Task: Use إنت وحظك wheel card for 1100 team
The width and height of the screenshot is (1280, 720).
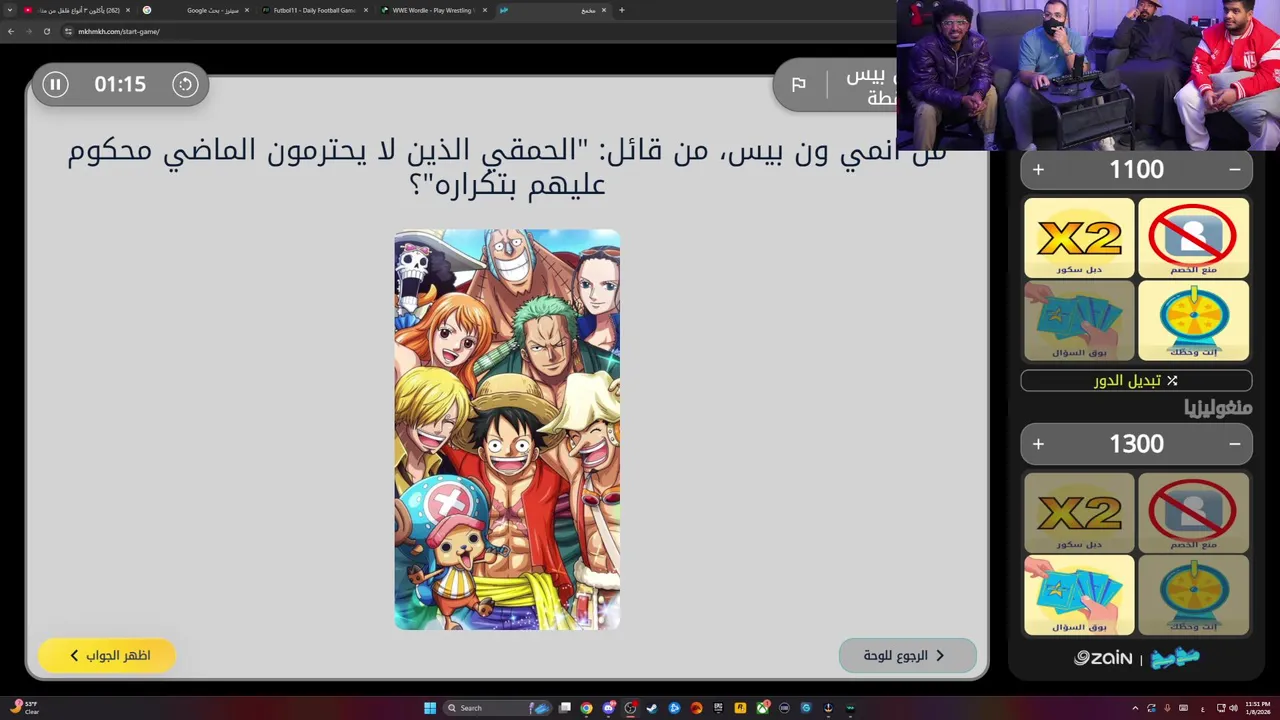Action: point(1193,320)
